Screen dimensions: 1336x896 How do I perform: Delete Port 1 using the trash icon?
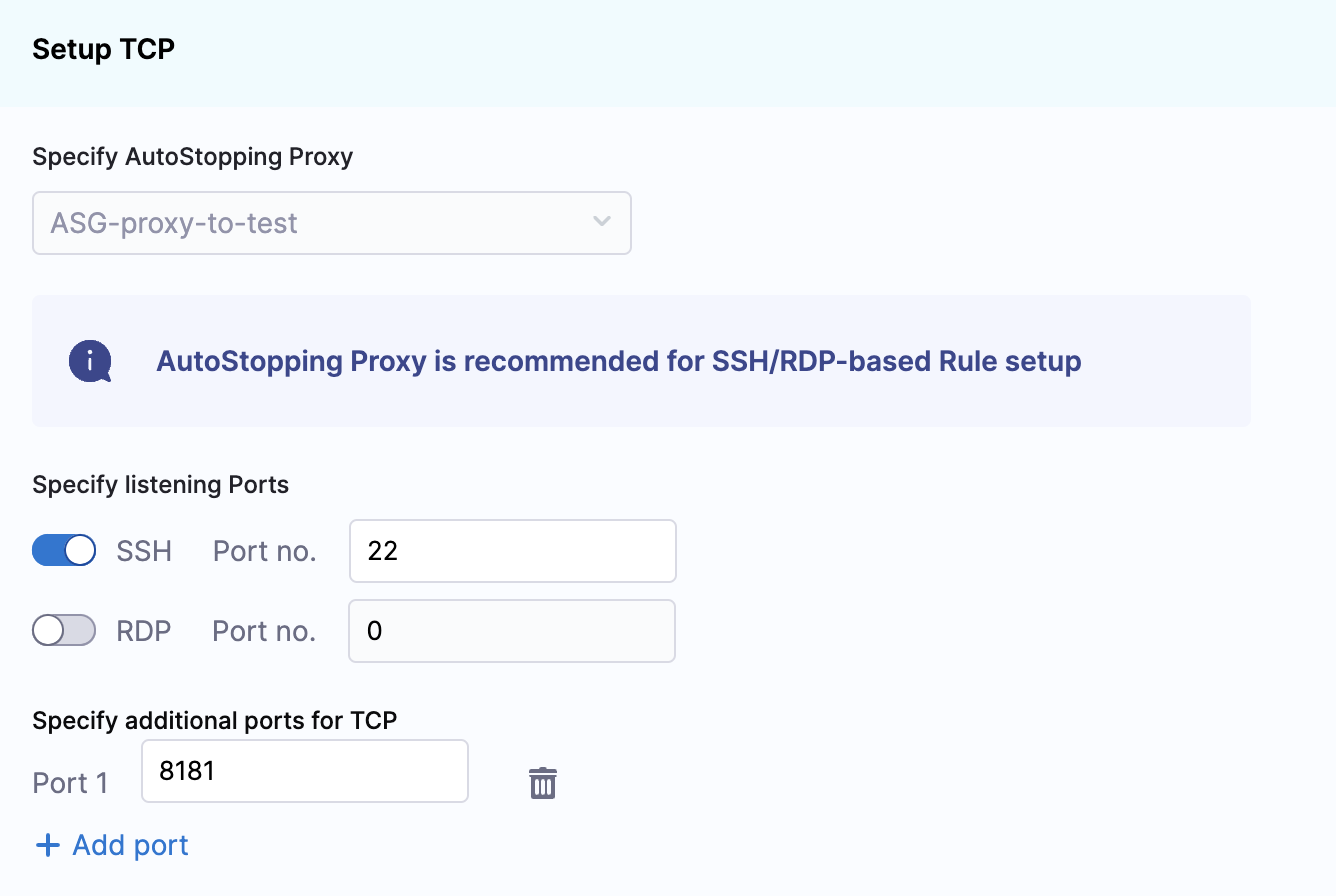coord(542,783)
